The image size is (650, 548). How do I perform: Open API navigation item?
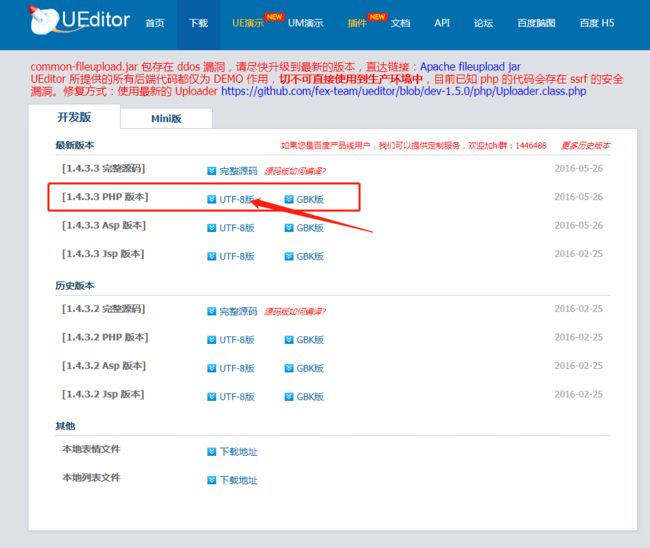[442, 23]
